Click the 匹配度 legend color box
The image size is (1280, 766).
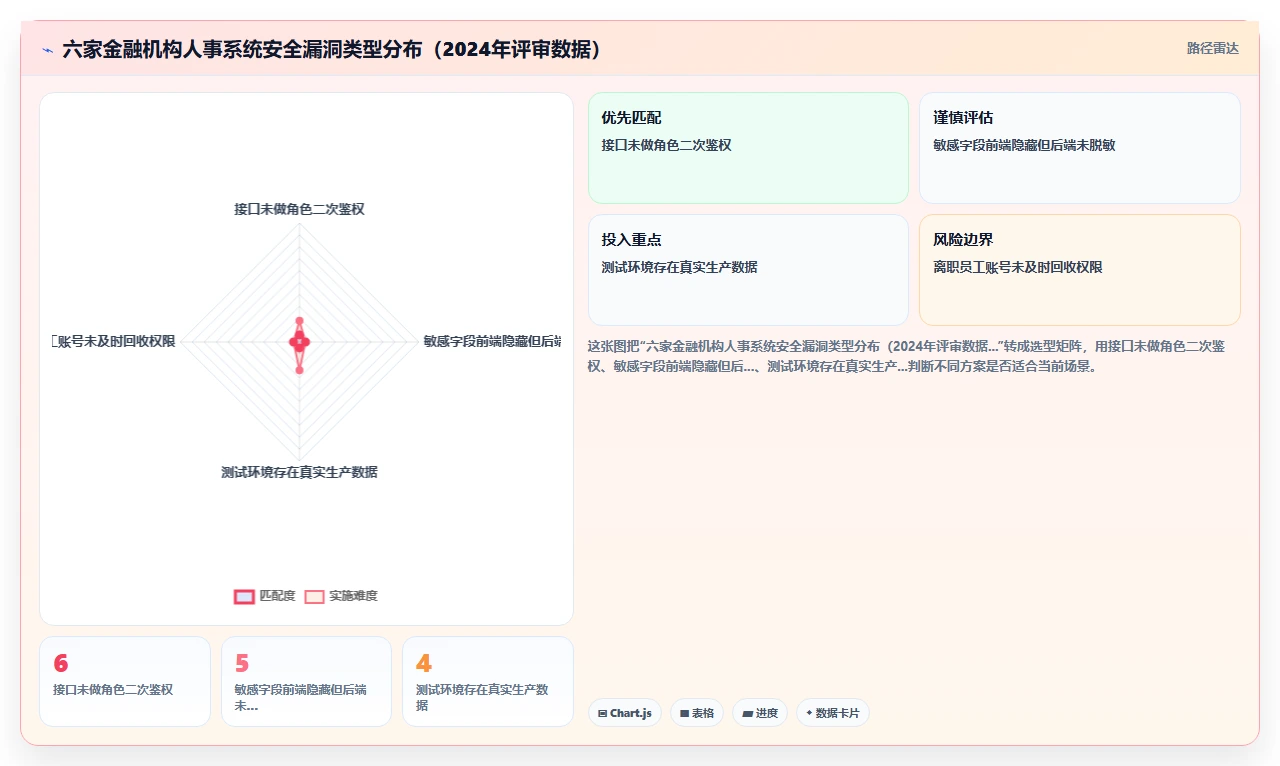pyautogui.click(x=244, y=596)
